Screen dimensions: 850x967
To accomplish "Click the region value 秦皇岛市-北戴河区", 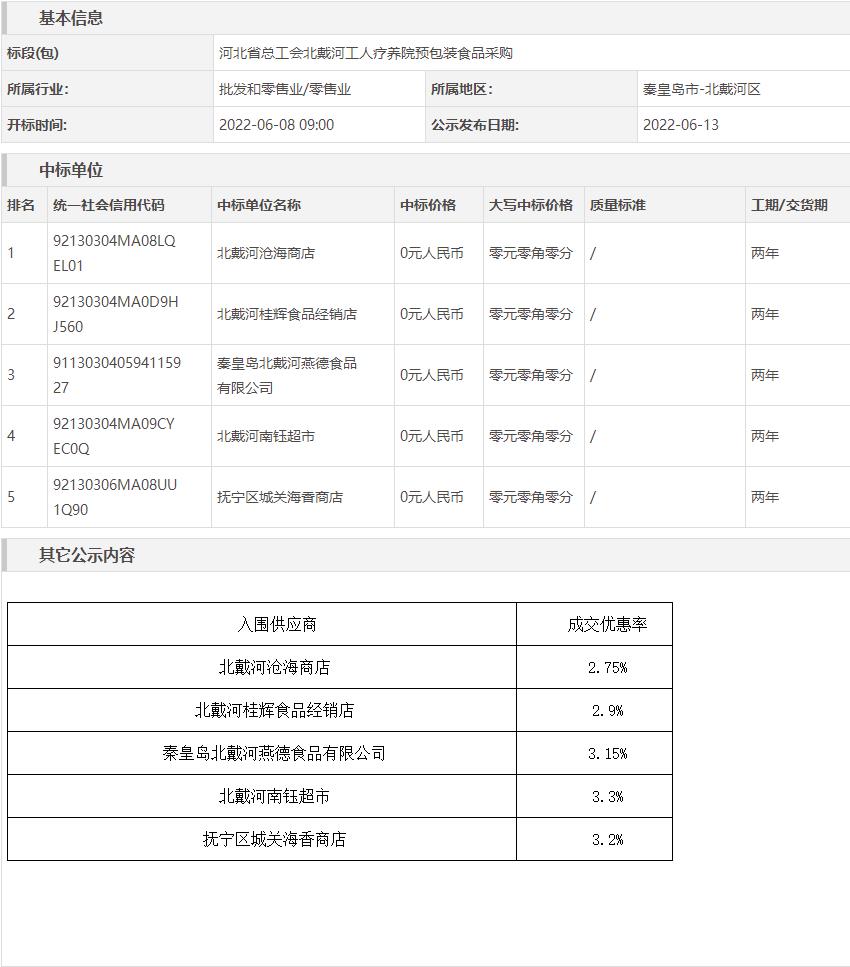I will point(701,89).
